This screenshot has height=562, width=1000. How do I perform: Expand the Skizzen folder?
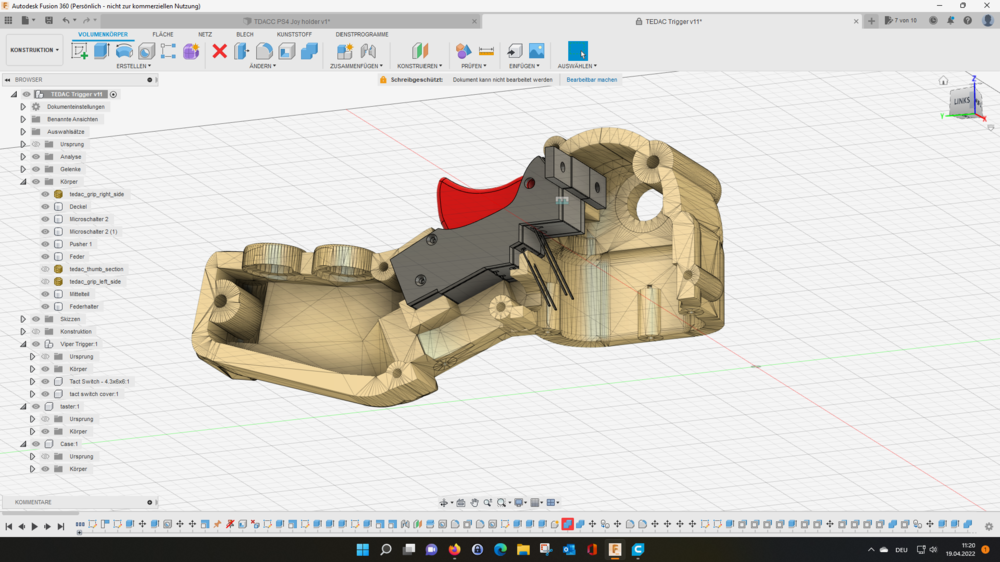pyautogui.click(x=23, y=319)
